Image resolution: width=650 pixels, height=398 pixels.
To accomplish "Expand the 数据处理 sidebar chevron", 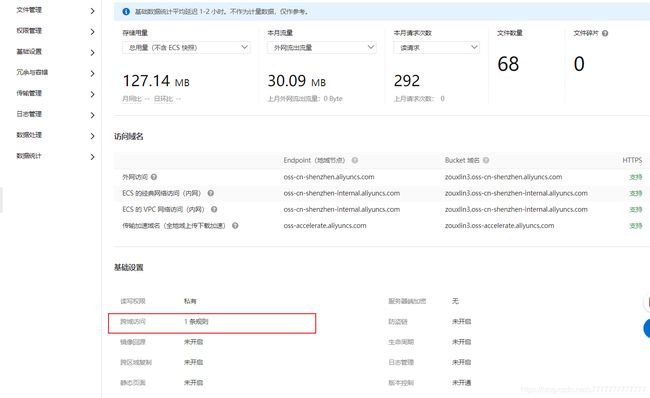I will pyautogui.click(x=92, y=136).
